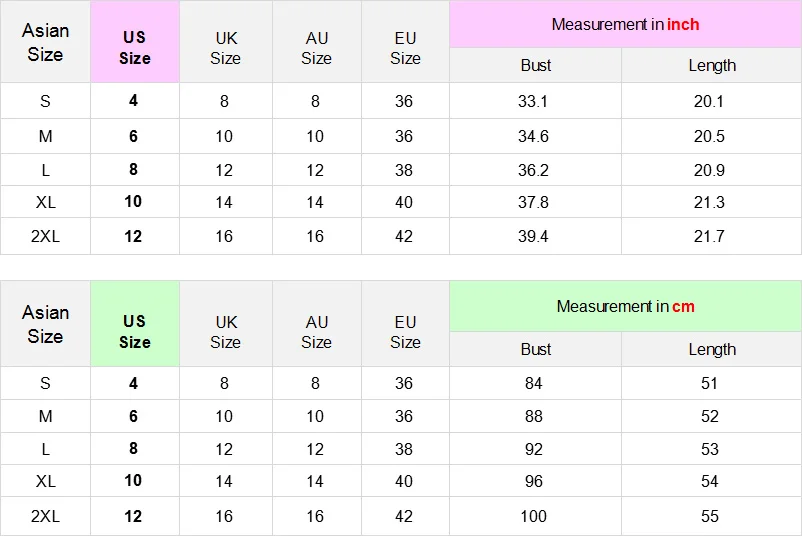Click the EU Size header in bottom table
This screenshot has height=536, width=802.
405,331
